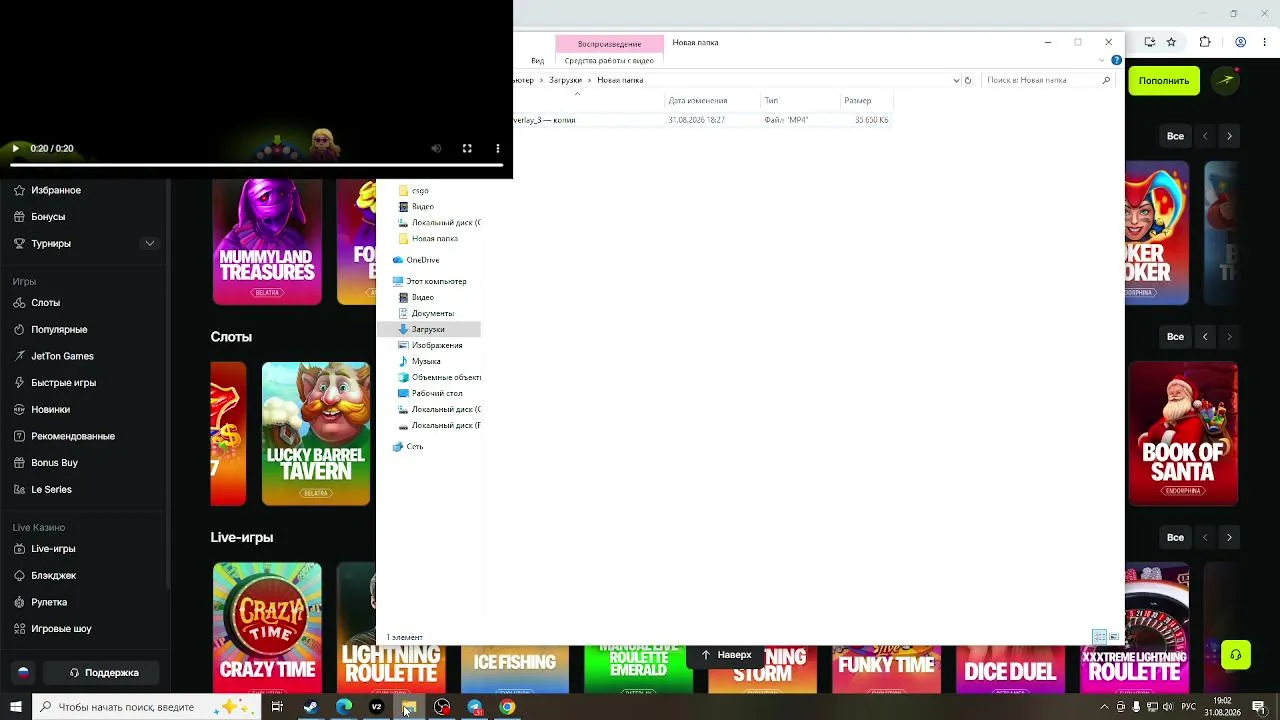The width and height of the screenshot is (1280, 720).
Task: Click the video progress bar
Action: pos(256,166)
